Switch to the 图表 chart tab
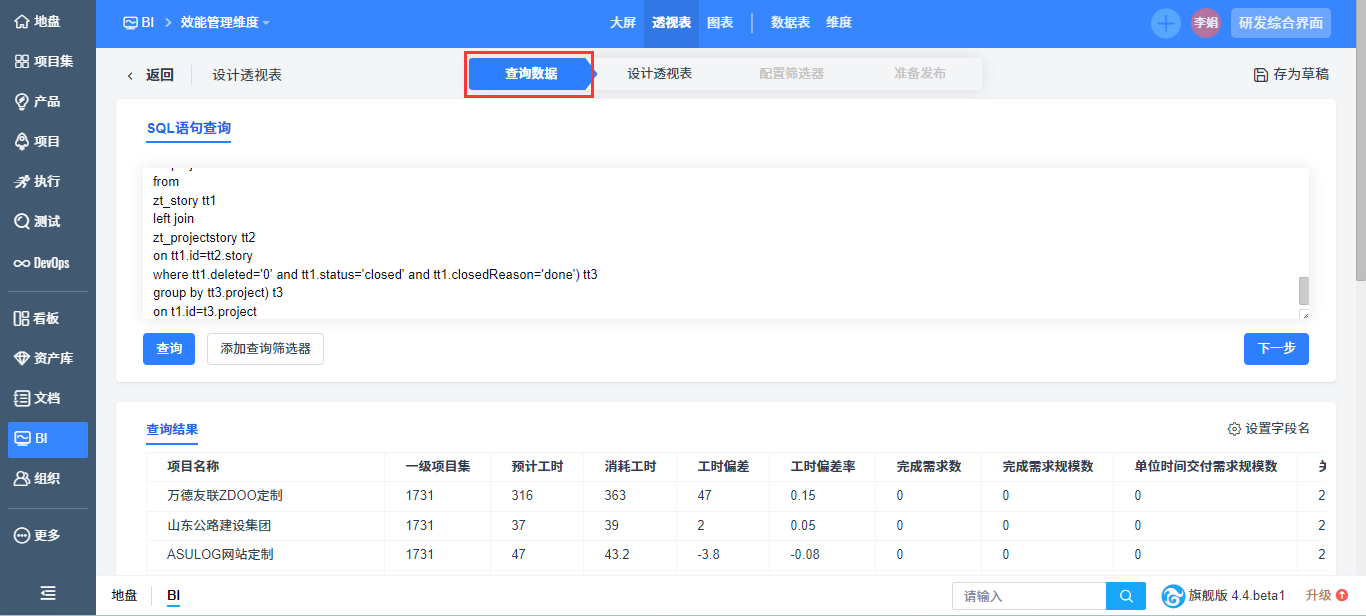The width and height of the screenshot is (1366, 616). tap(720, 22)
